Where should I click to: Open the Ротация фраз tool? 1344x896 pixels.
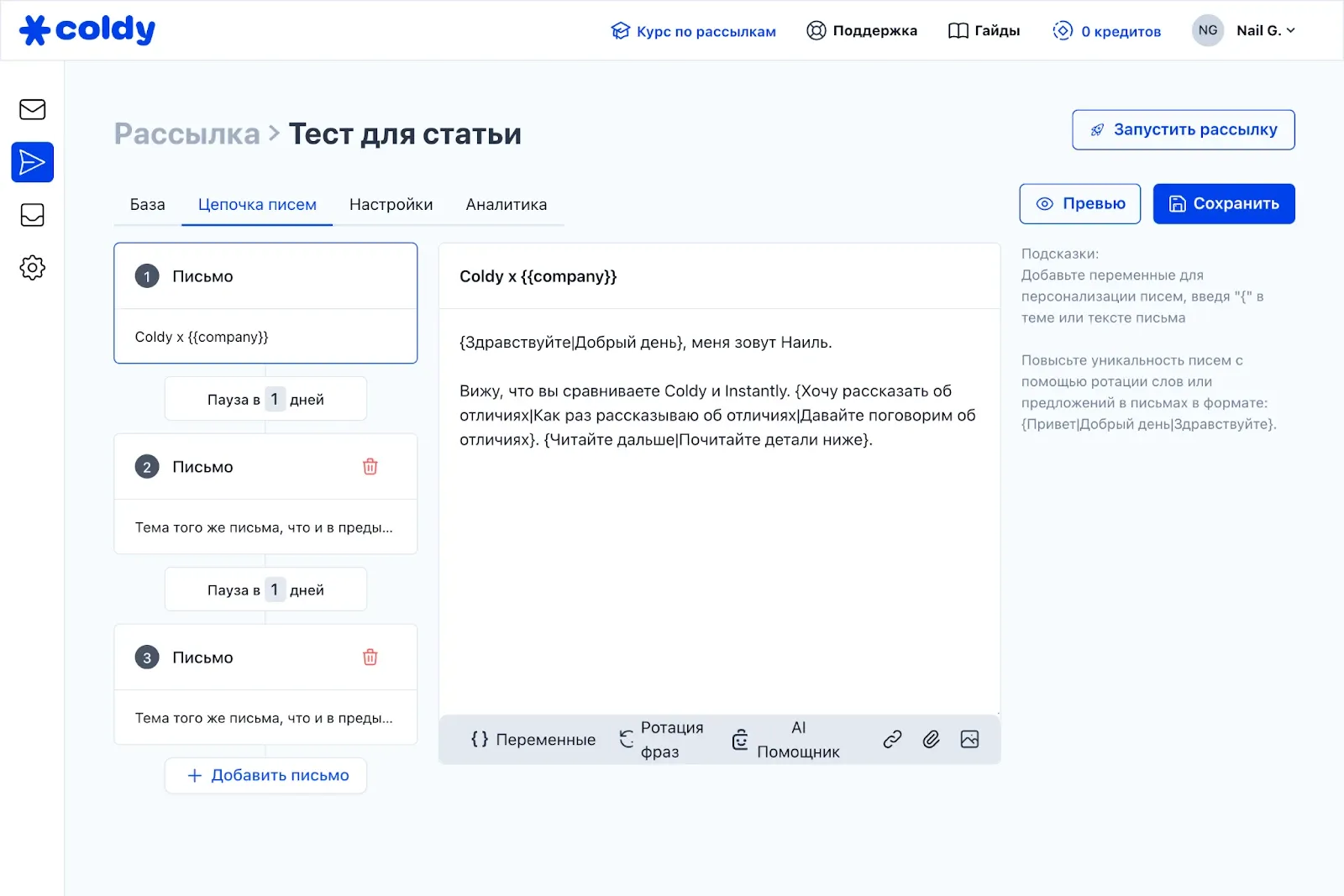tap(662, 740)
